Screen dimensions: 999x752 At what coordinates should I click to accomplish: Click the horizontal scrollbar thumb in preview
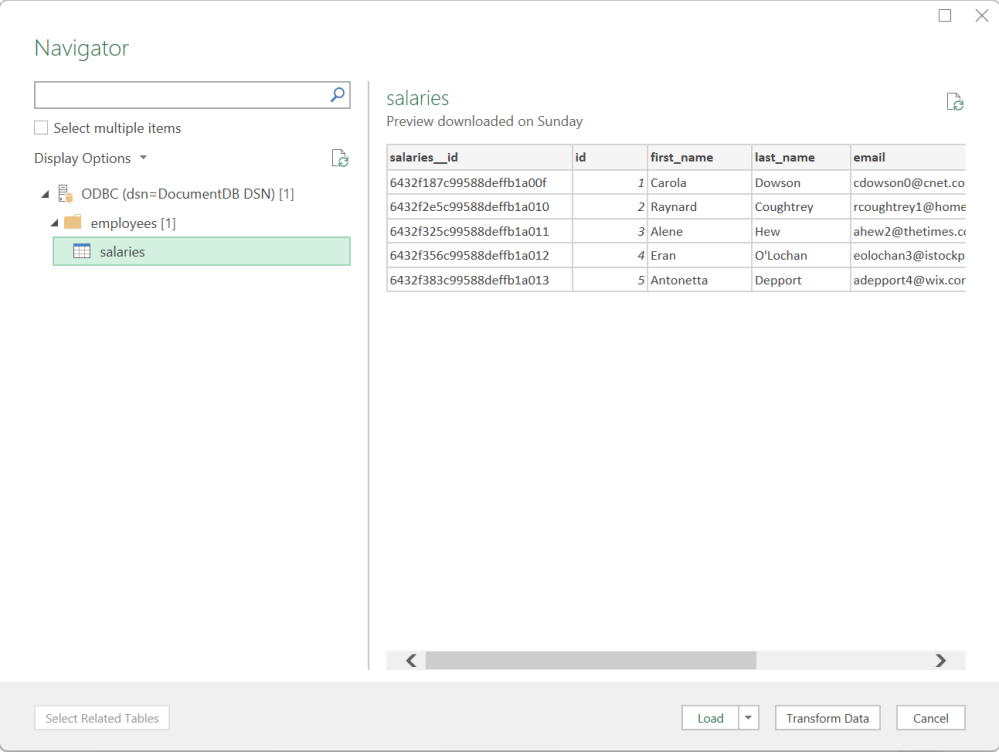tap(590, 660)
